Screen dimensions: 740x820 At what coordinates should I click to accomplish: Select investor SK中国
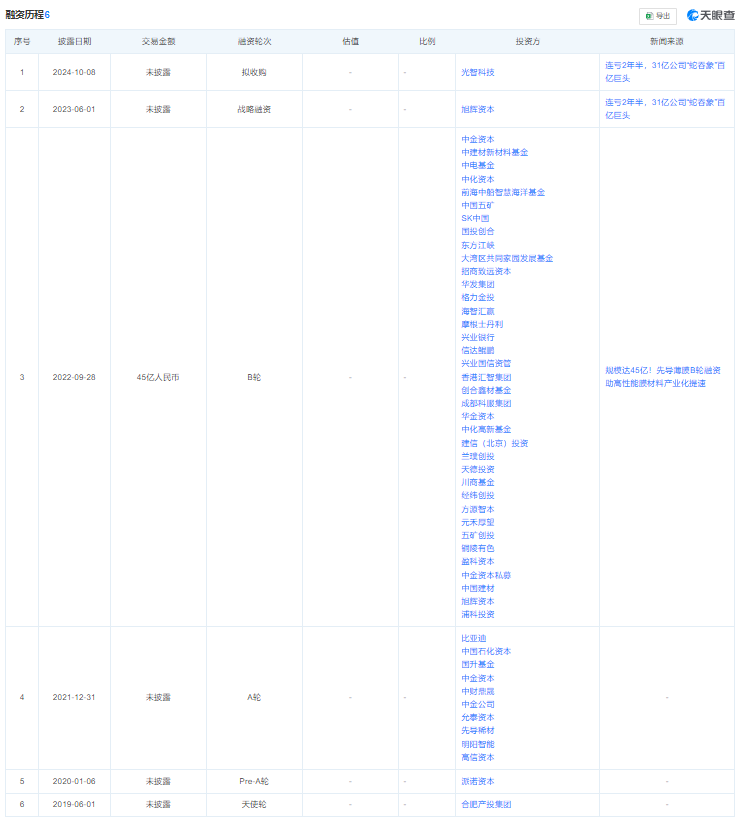point(475,218)
